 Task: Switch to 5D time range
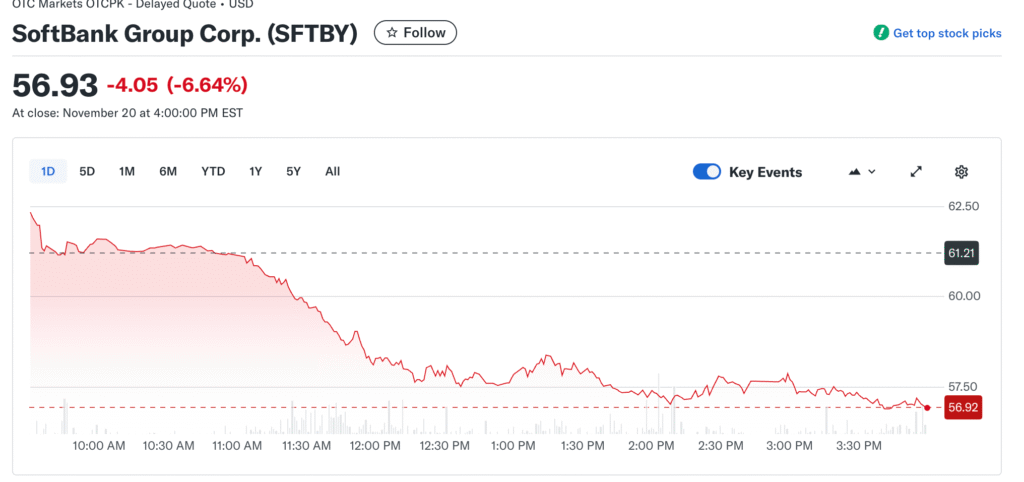tap(87, 171)
